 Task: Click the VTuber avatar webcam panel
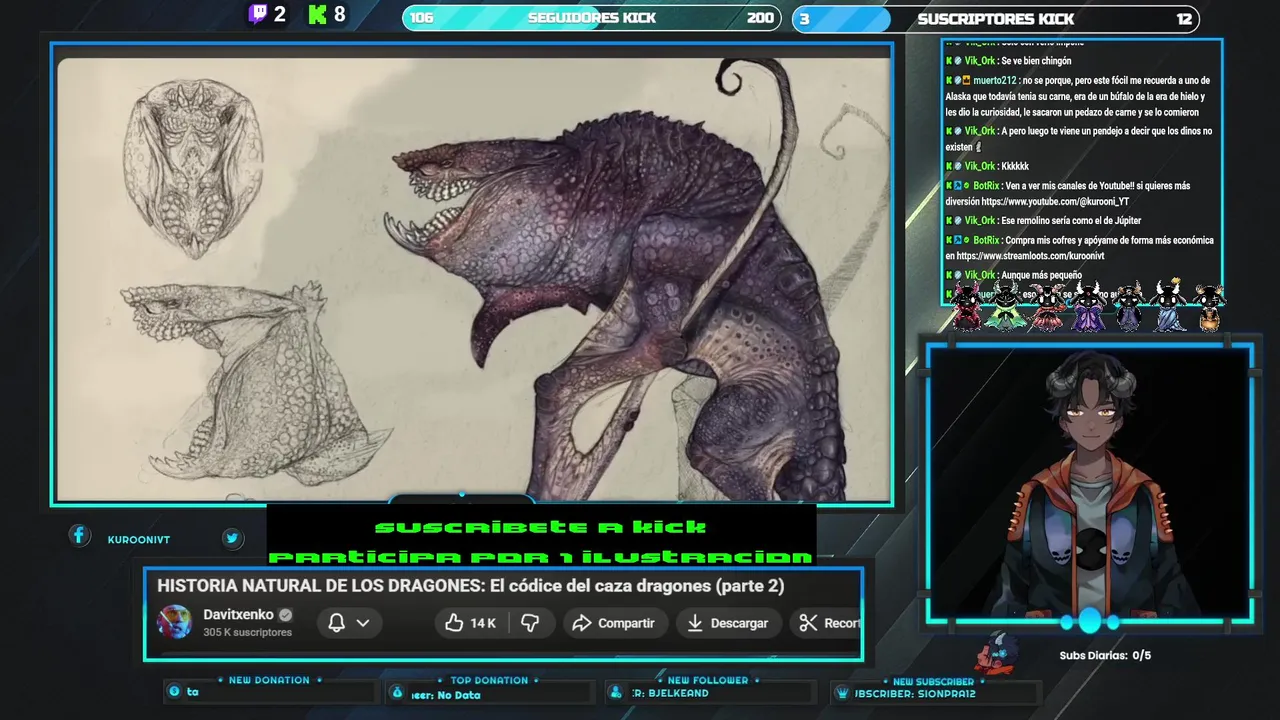click(x=1089, y=484)
